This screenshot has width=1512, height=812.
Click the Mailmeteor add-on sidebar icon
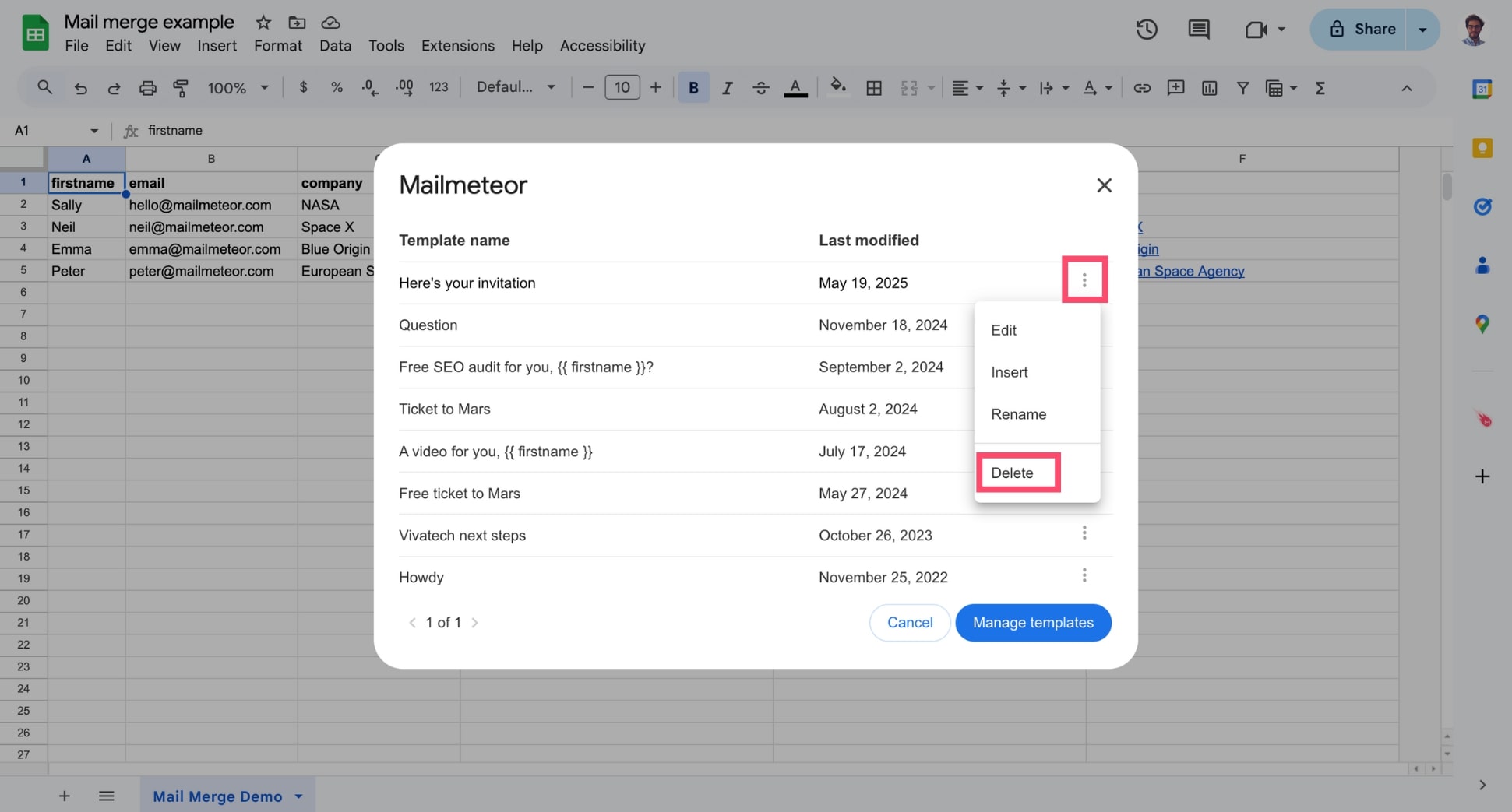[1483, 419]
